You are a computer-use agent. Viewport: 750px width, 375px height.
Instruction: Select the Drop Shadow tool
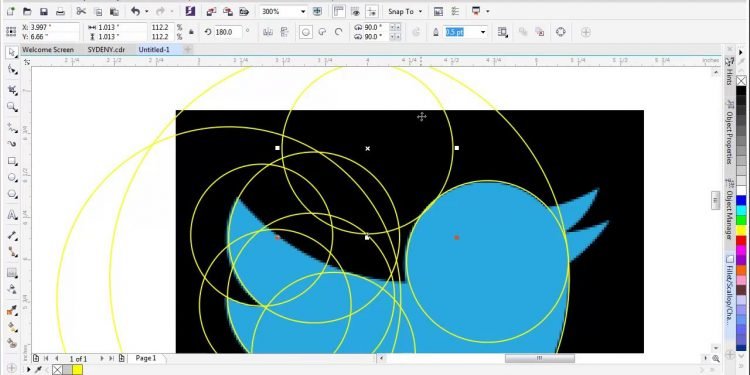point(12,273)
